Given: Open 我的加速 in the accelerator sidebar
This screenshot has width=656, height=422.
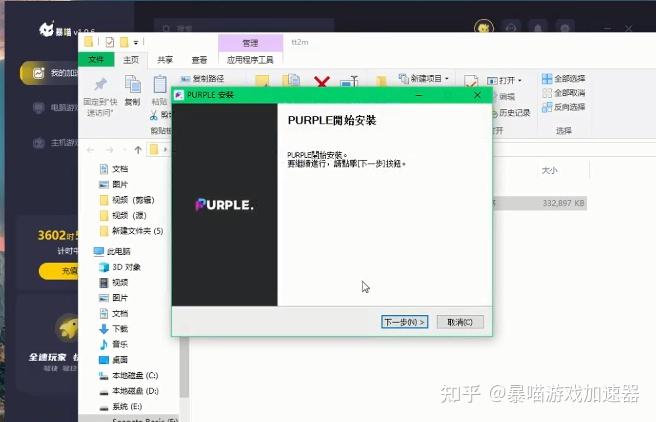Looking at the screenshot, I should point(49,73).
